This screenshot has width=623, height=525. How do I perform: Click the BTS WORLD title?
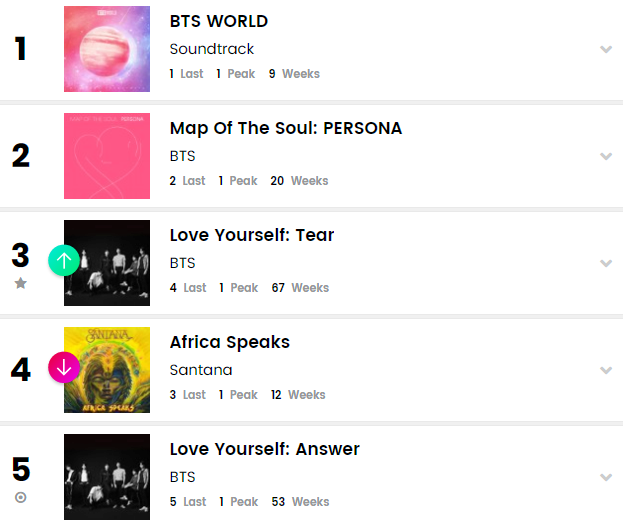[x=219, y=21]
